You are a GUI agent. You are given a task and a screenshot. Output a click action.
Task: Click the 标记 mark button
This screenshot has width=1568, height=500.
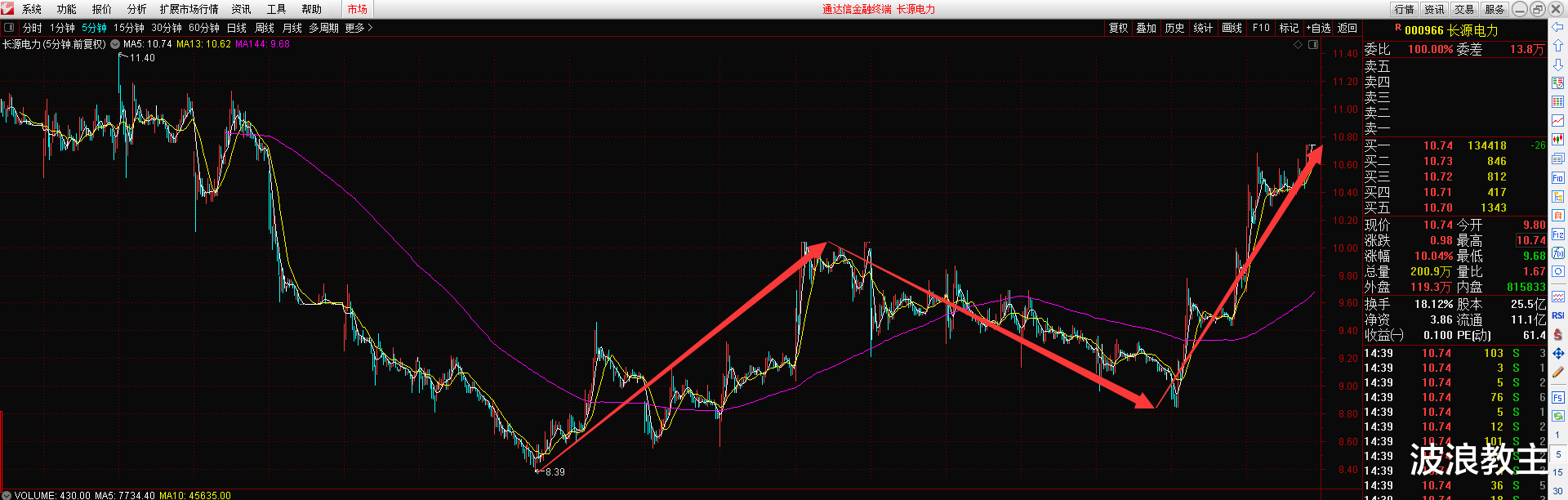tap(1289, 28)
